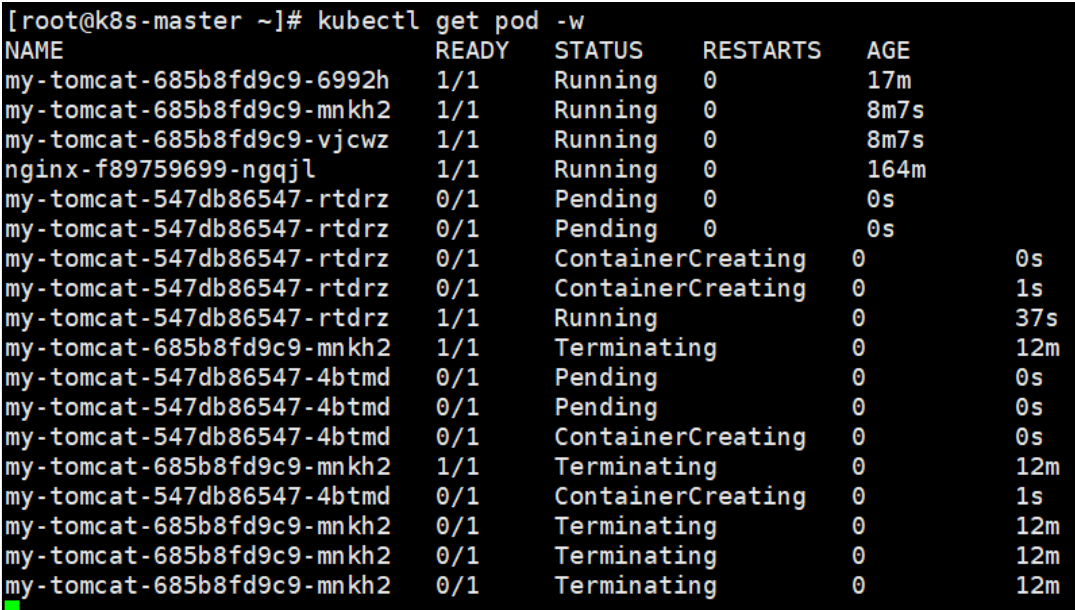Screen dimensions: 1075x610
Task: Click Running status of the rtdrz pod
Action: coord(605,318)
